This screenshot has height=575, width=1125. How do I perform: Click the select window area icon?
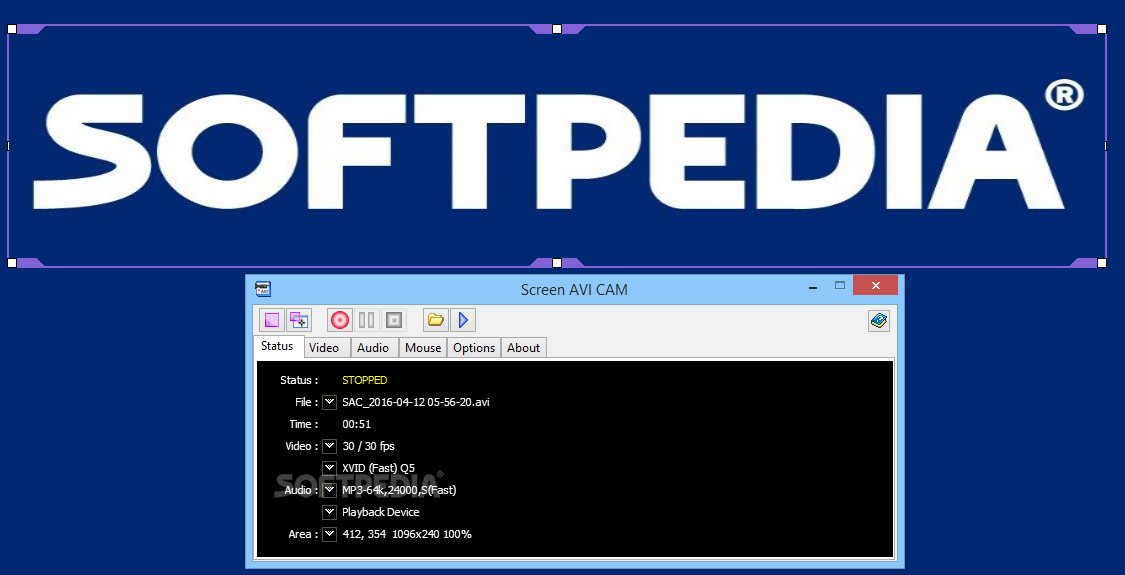coord(298,319)
